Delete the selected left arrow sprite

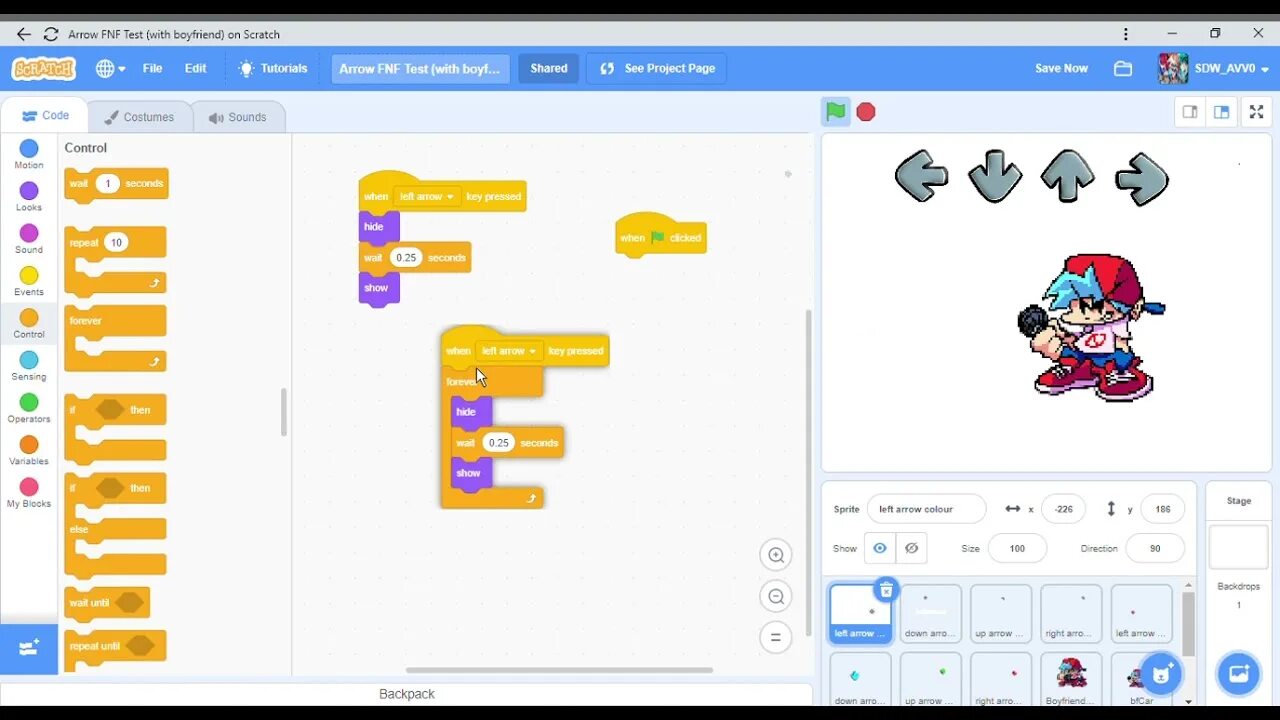(886, 590)
